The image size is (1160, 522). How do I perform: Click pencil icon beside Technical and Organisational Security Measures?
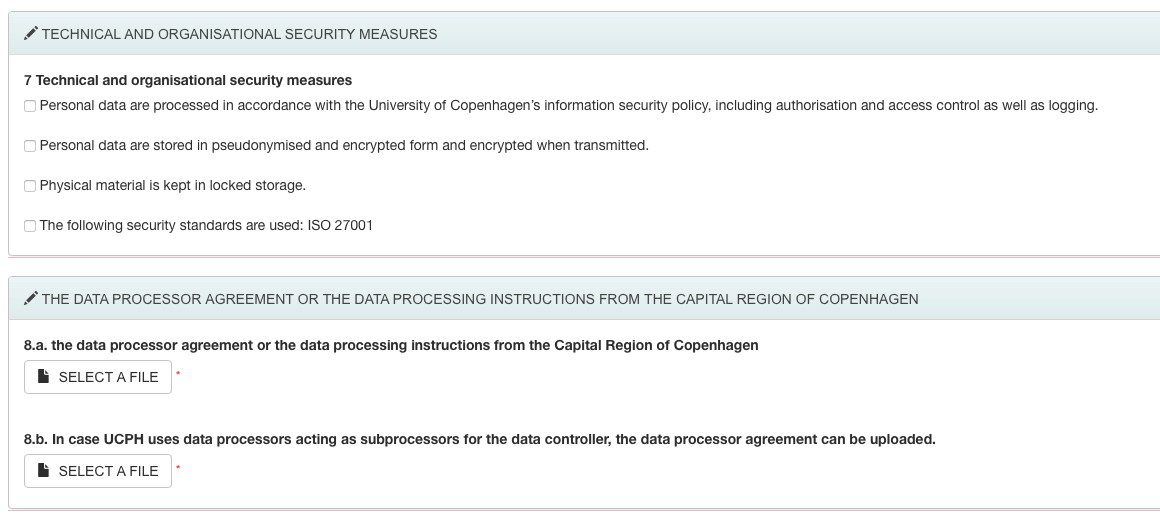[30, 33]
